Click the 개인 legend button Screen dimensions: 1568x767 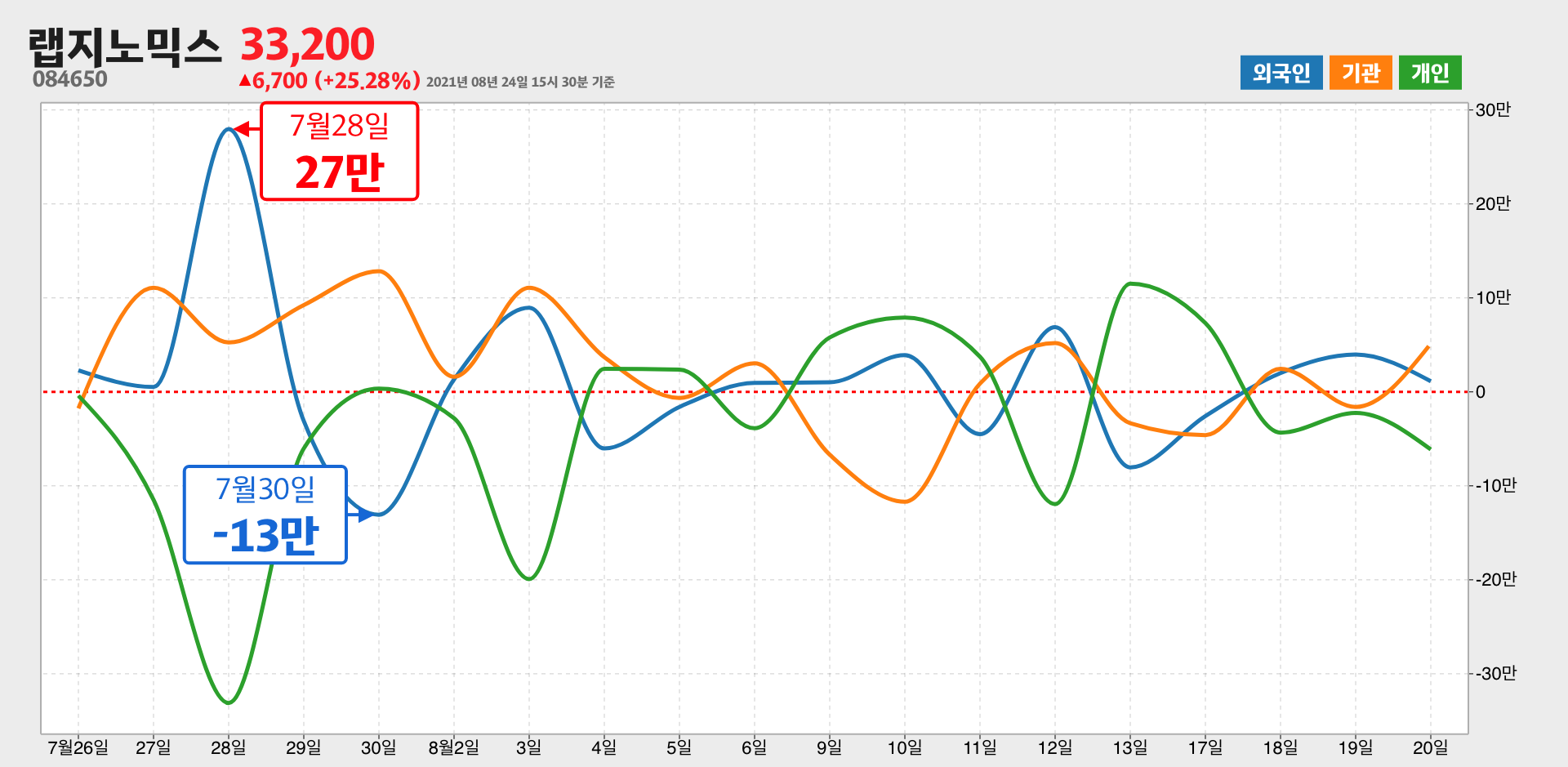tap(1430, 73)
